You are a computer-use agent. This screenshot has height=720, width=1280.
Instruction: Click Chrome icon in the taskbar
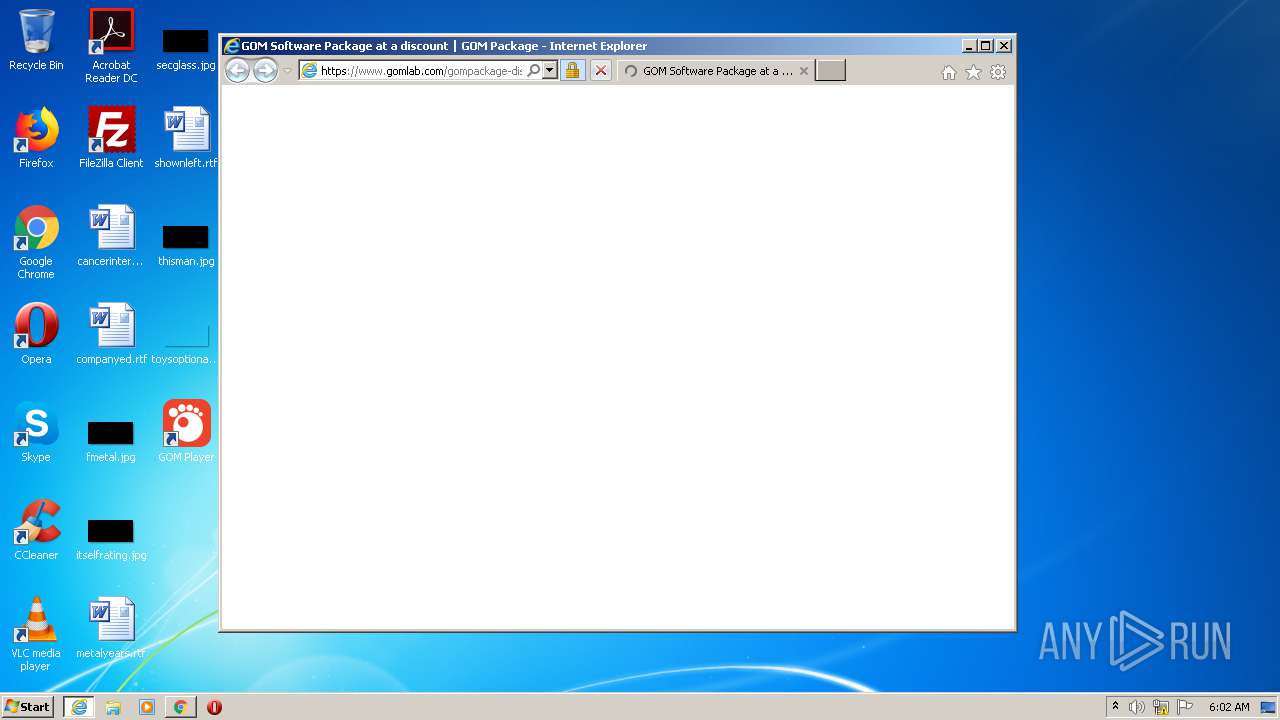click(x=180, y=707)
